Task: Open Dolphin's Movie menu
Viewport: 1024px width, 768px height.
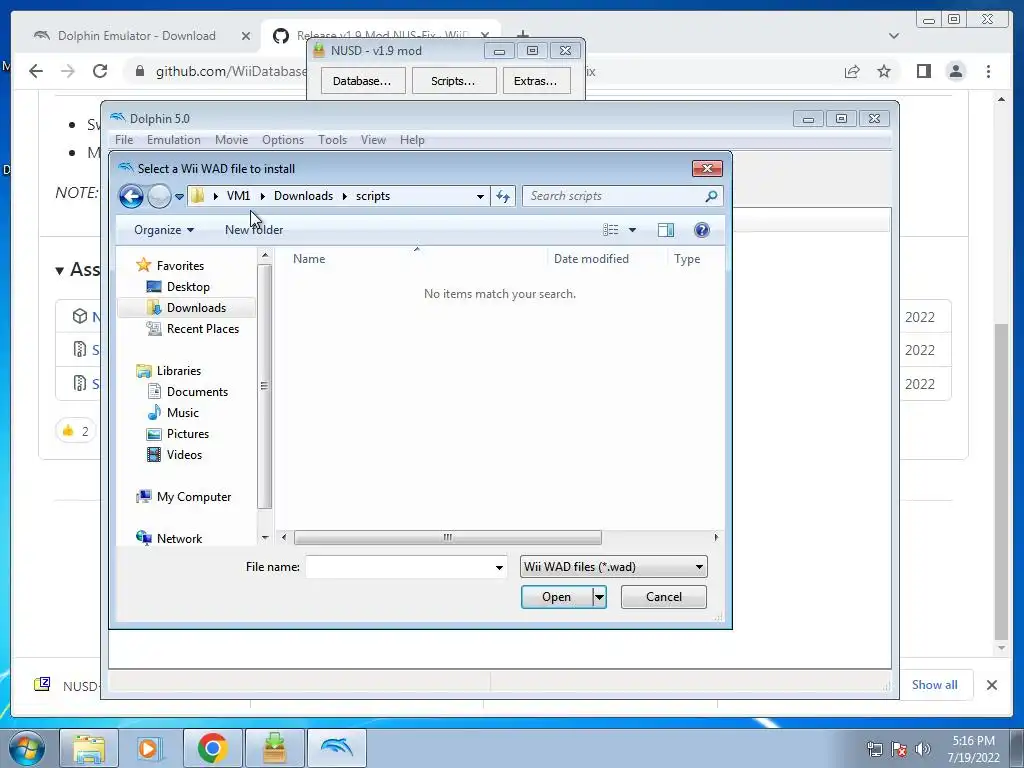Action: tap(231, 140)
